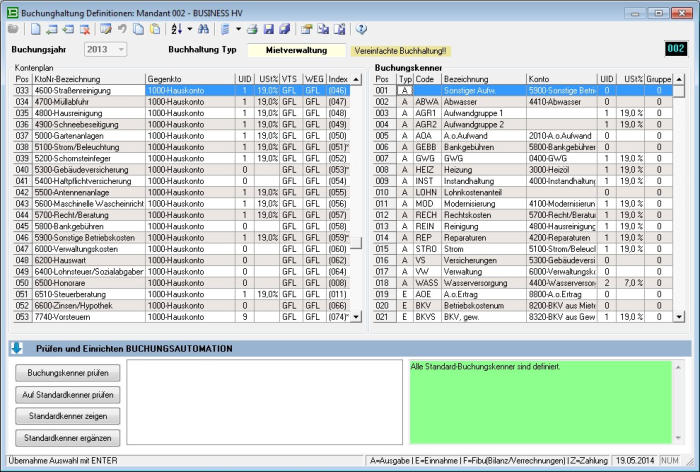Open search with the binoculars icon
Viewport: 700px width, 472px height.
pyautogui.click(x=203, y=29)
